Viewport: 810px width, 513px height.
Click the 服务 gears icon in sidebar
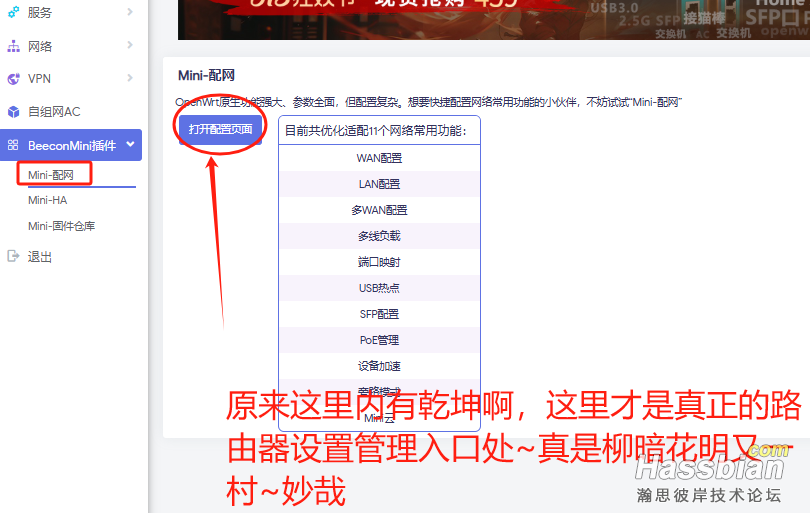click(x=13, y=12)
